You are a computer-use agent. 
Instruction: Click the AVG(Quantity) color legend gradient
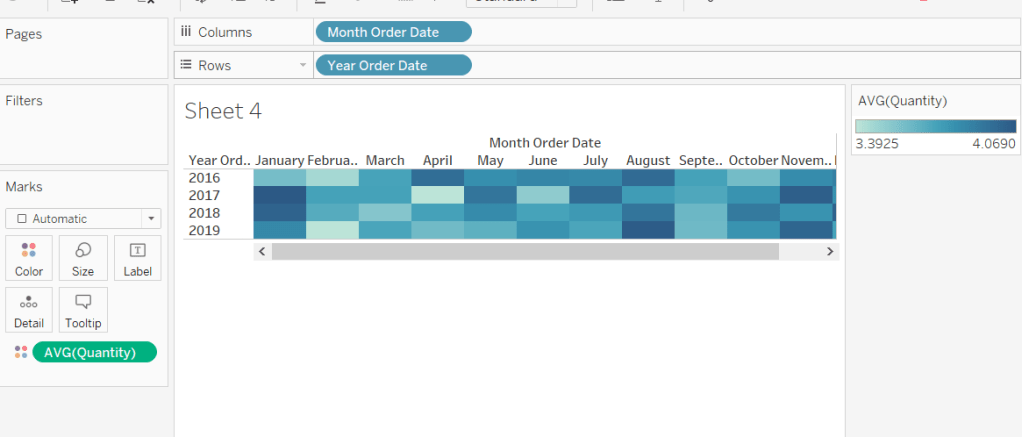pyautogui.click(x=935, y=127)
